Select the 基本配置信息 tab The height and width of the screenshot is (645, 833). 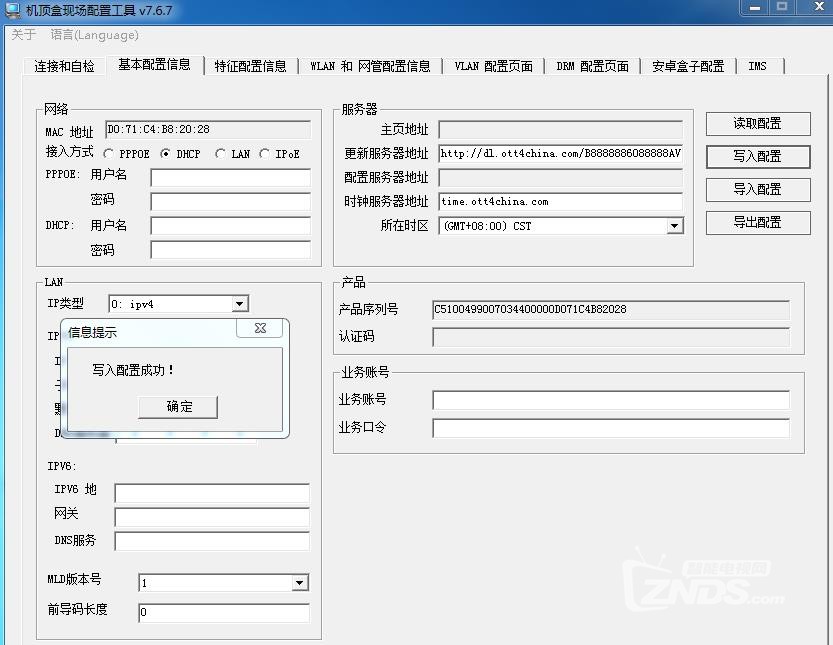(x=155, y=65)
